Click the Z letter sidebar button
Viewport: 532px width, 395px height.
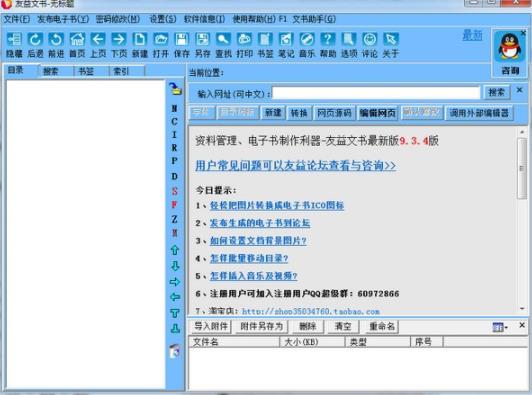(174, 219)
